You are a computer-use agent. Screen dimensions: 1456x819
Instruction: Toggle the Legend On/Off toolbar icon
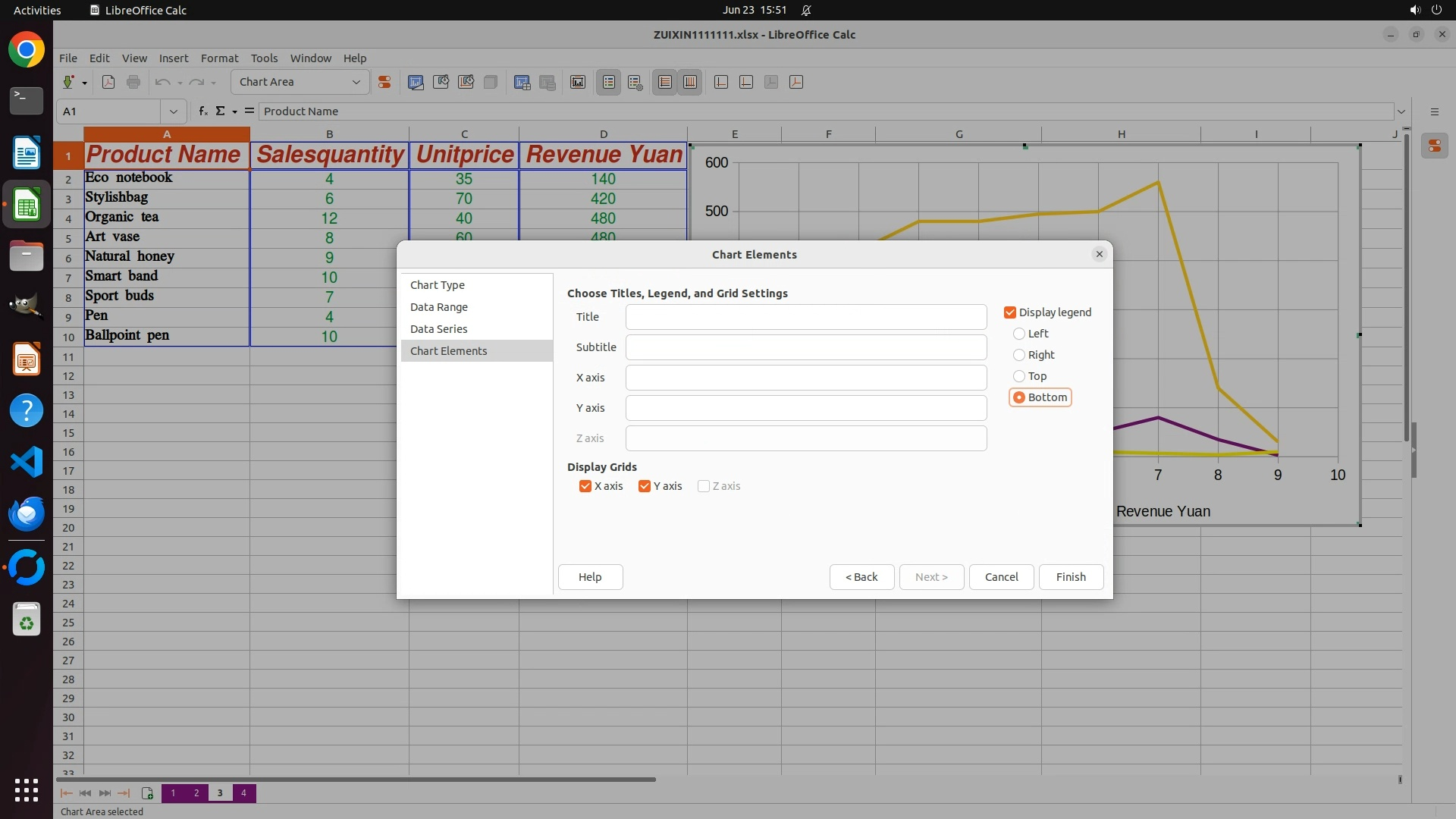609,82
